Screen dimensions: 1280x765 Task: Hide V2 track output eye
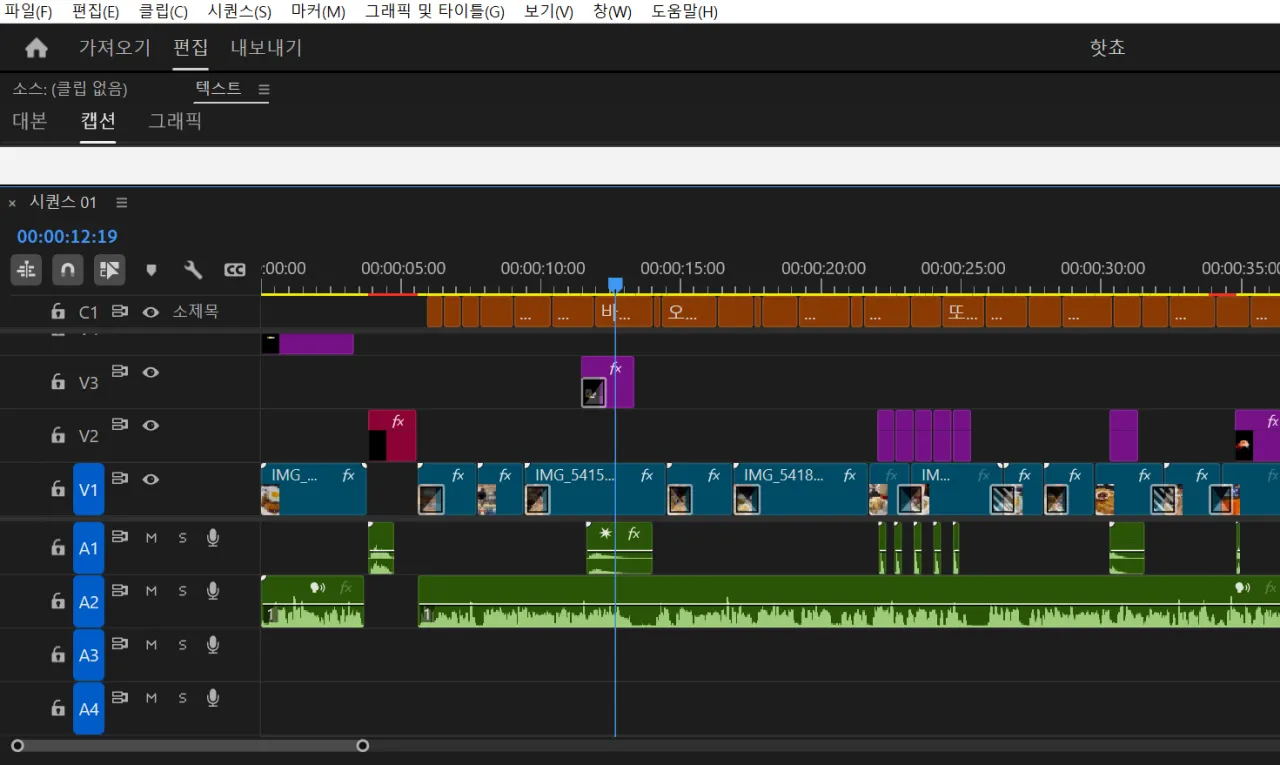[151, 425]
